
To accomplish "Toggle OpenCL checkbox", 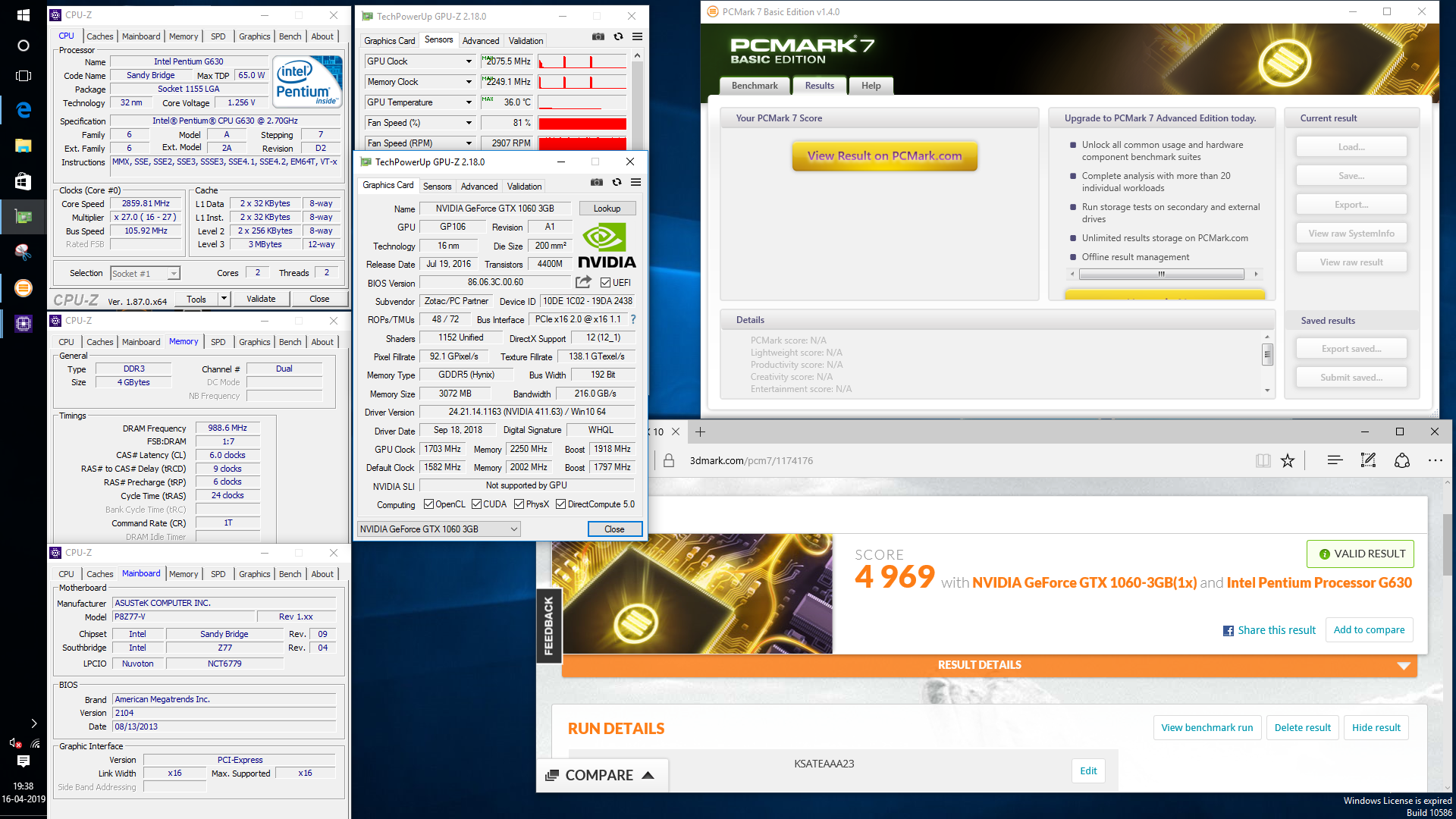I will click(428, 504).
